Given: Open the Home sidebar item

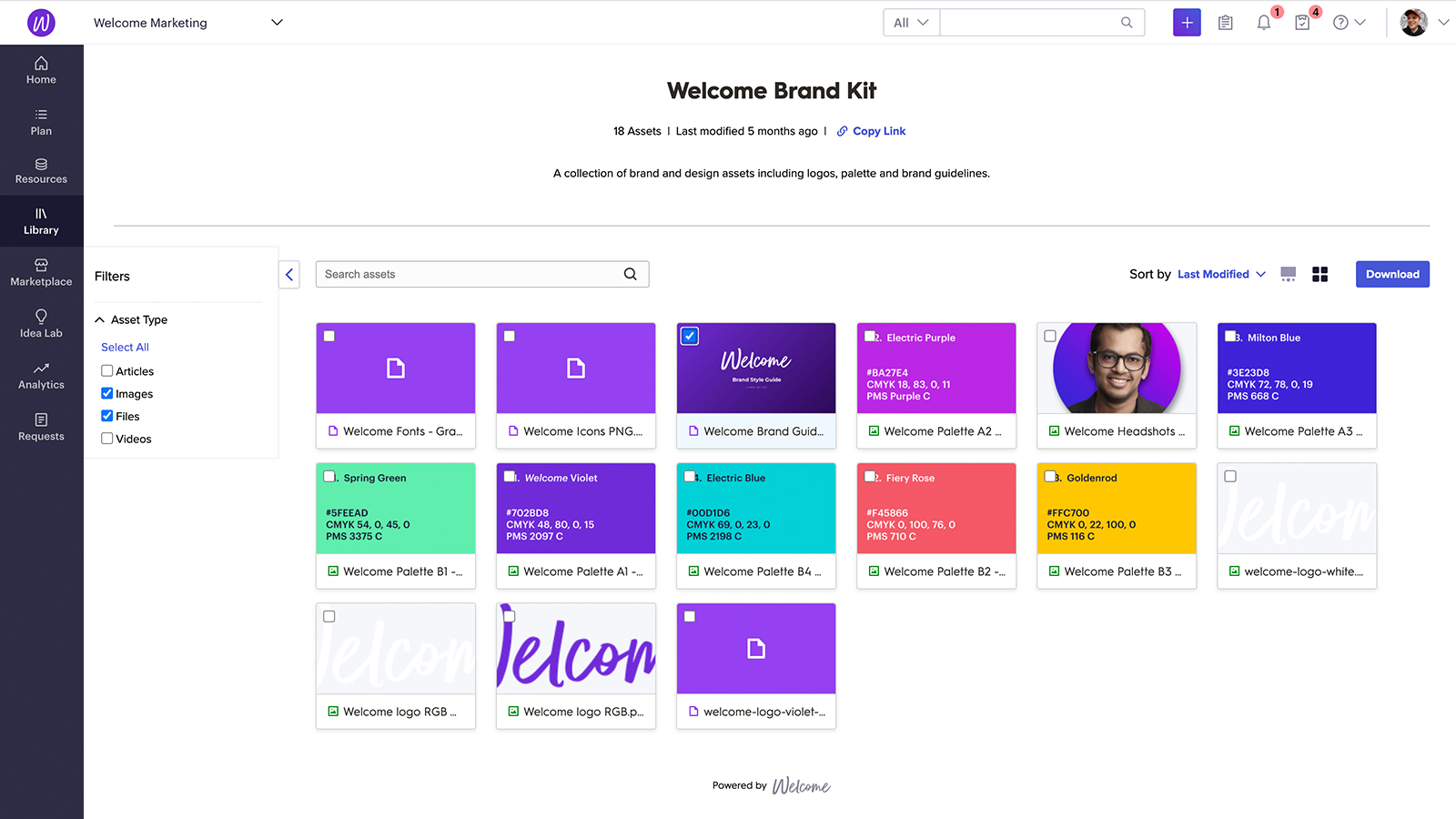Looking at the screenshot, I should [41, 70].
